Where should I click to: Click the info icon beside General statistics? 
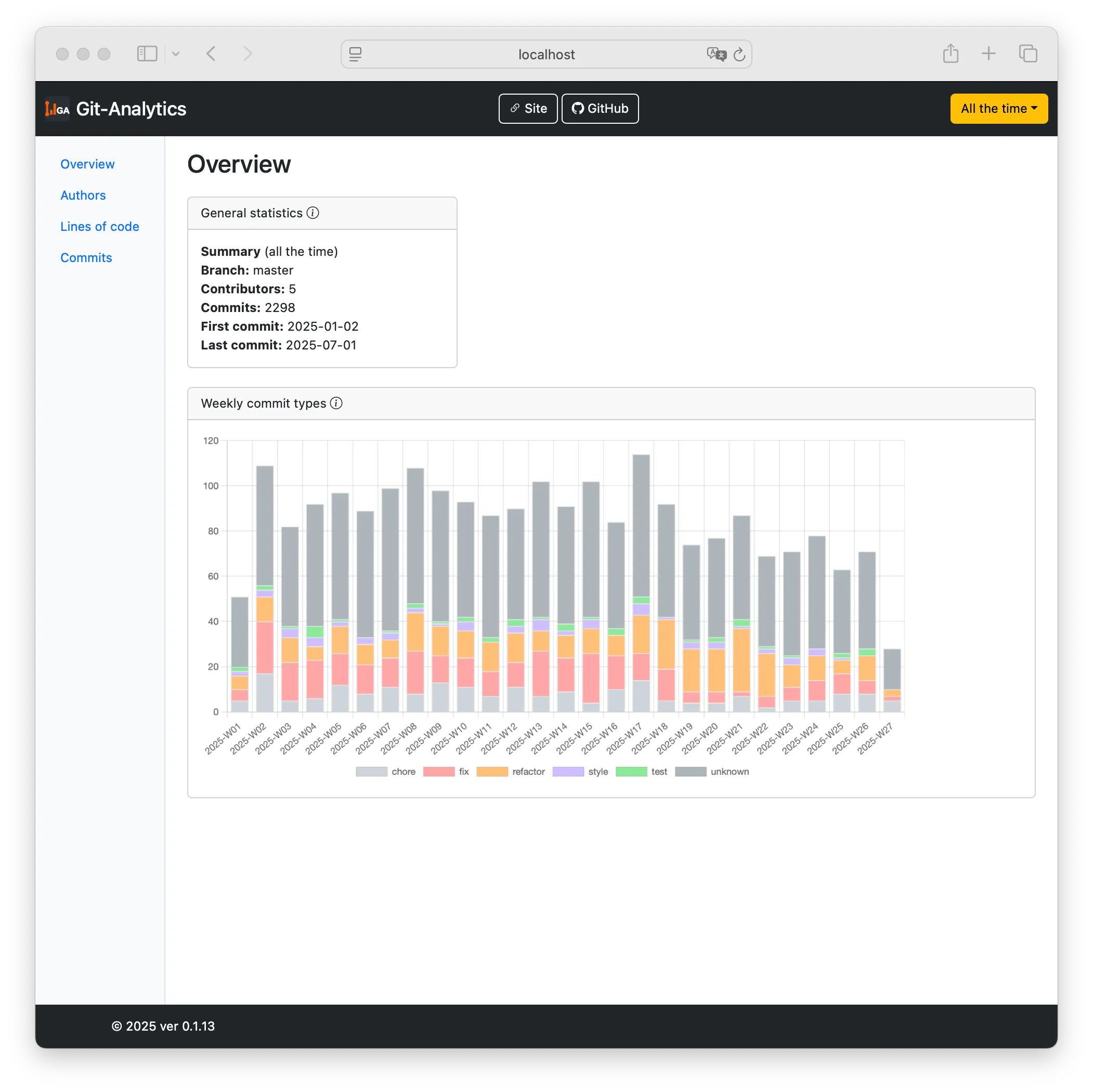(x=313, y=213)
